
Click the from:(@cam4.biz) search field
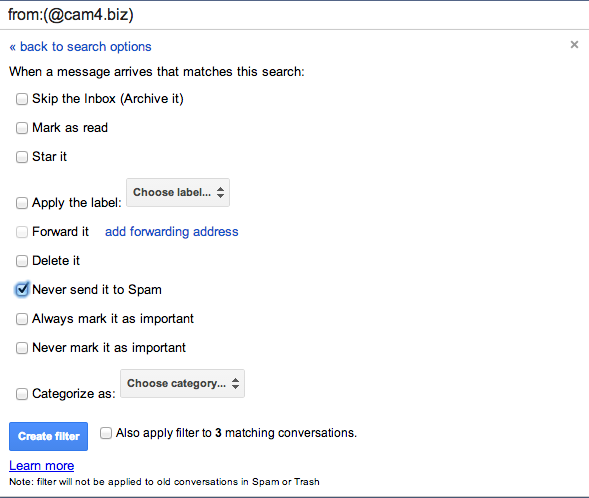(x=294, y=15)
